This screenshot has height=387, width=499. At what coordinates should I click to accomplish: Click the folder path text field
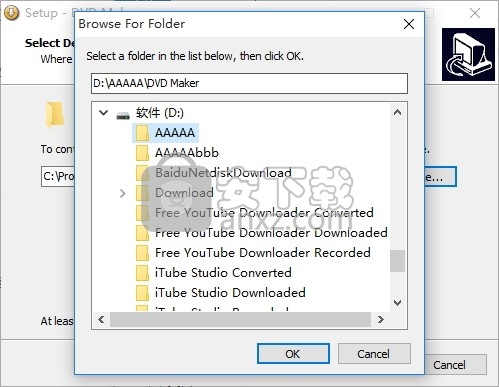tap(249, 83)
